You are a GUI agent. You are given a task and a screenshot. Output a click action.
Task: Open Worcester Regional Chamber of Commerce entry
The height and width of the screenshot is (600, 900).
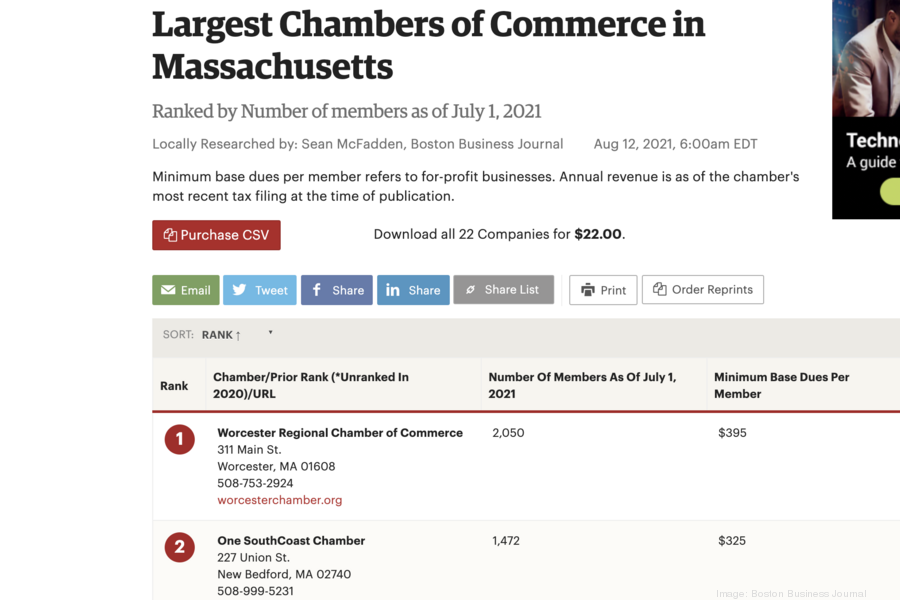coord(340,433)
